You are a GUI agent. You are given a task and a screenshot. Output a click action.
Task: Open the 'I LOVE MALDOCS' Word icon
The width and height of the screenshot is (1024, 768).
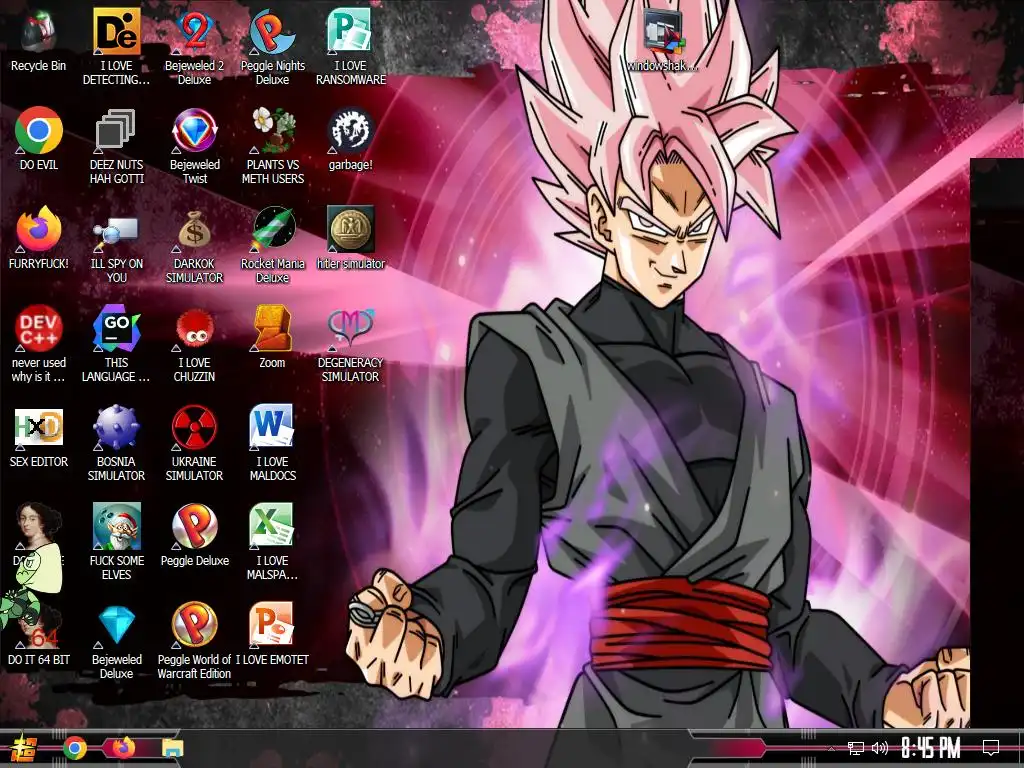[x=272, y=428]
